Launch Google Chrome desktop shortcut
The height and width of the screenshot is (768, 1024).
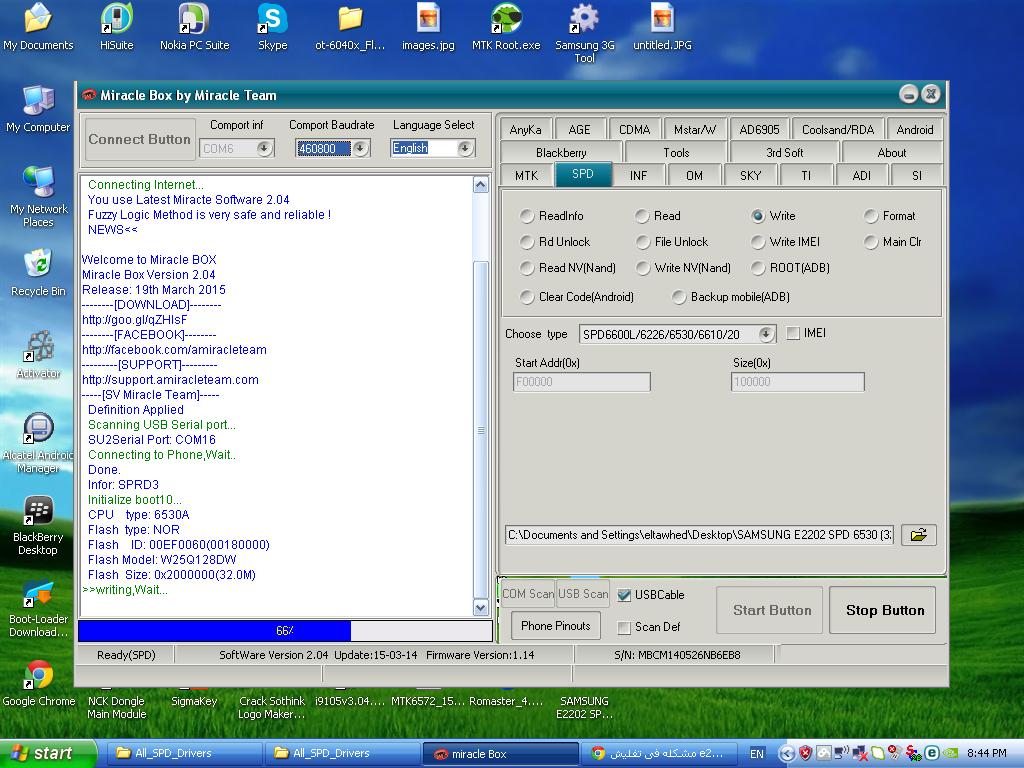(x=38, y=684)
